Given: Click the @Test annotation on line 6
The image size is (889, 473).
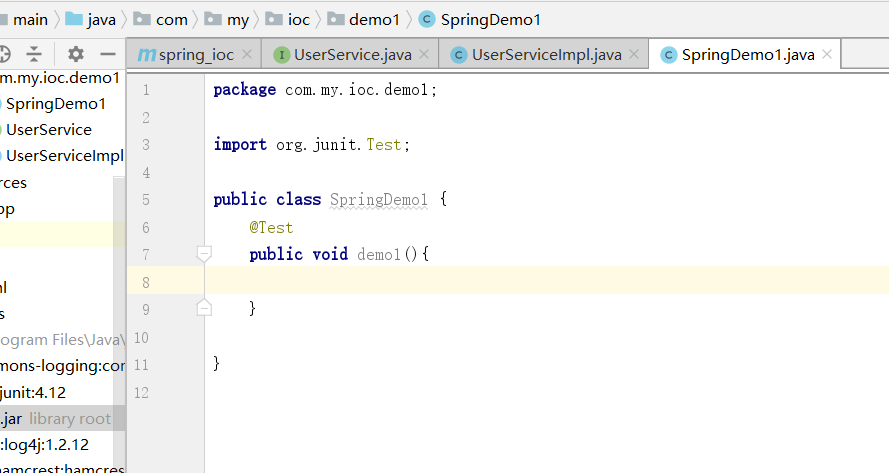Looking at the screenshot, I should pos(271,227).
